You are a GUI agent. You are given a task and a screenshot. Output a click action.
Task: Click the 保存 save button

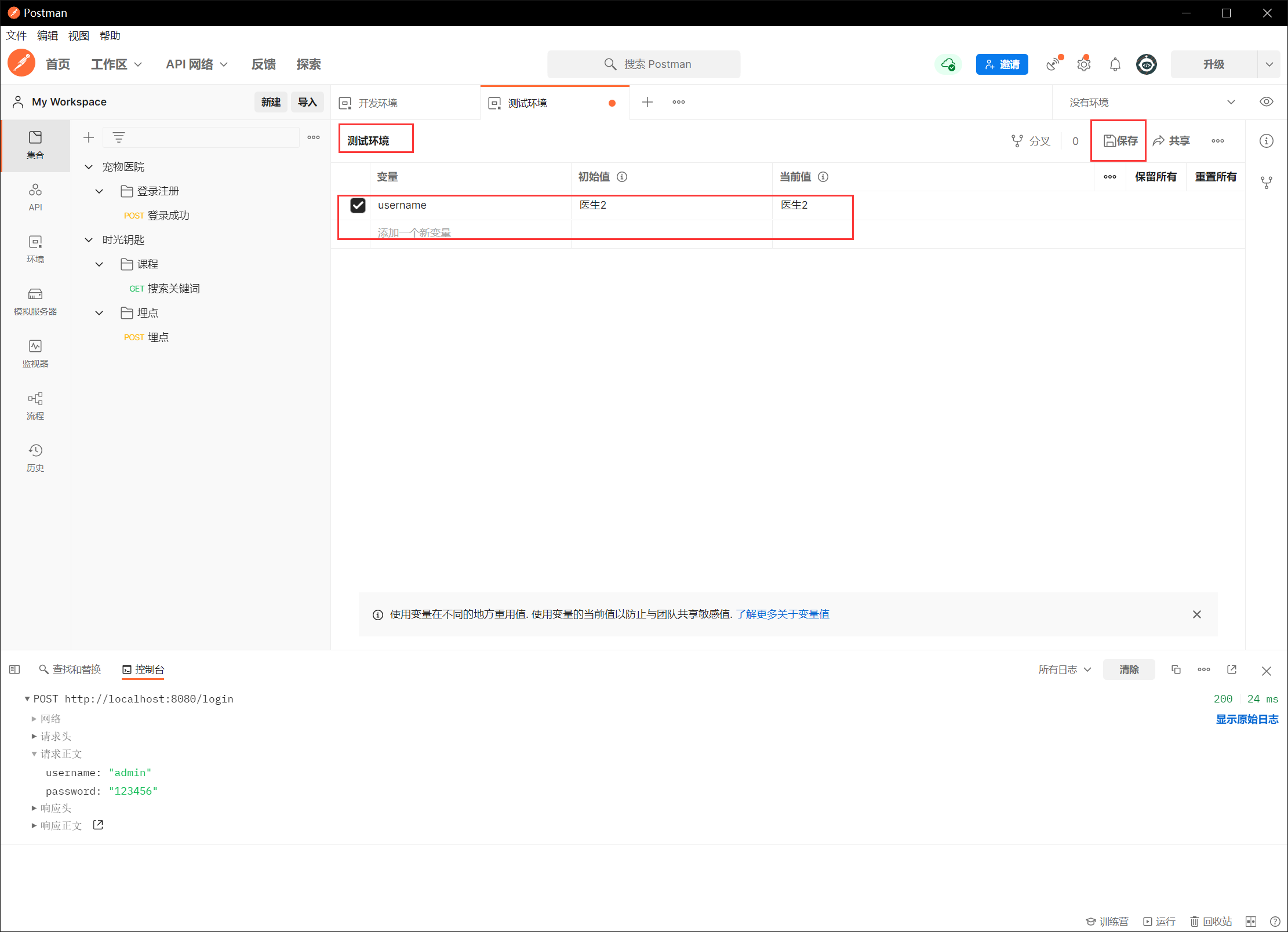[1120, 141]
